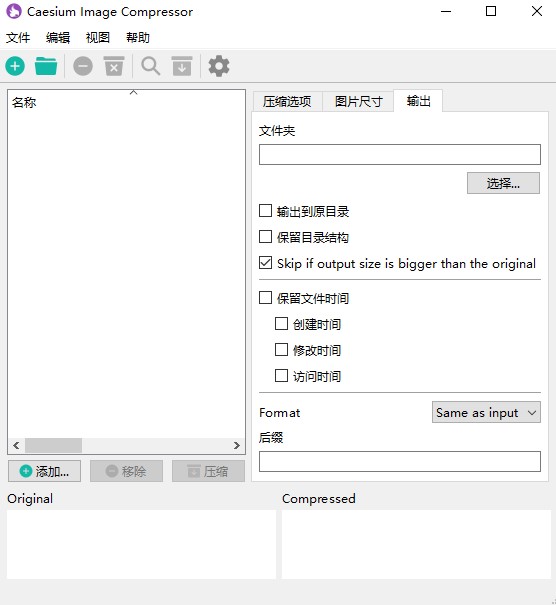Click the 文件夹 path input field

coord(400,154)
